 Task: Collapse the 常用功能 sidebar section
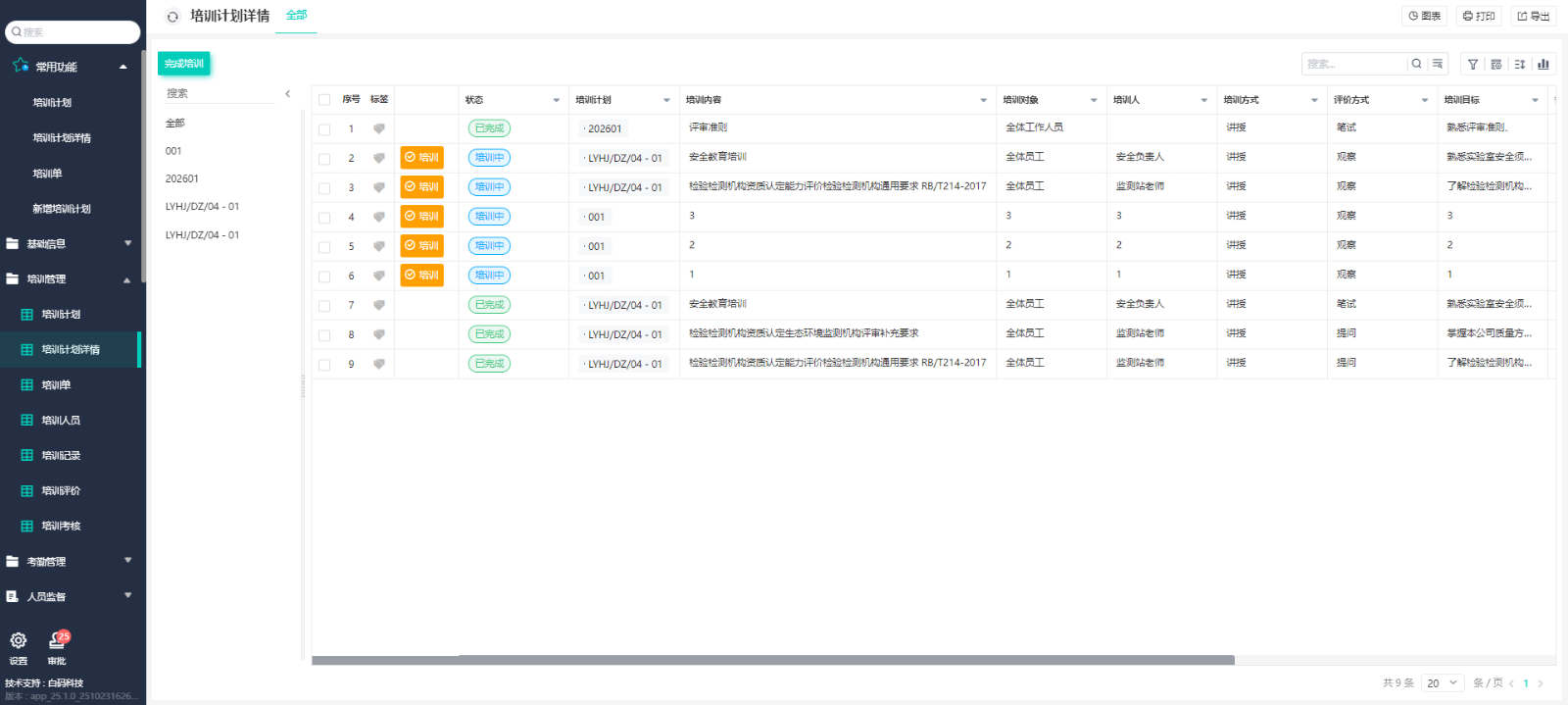(123, 67)
